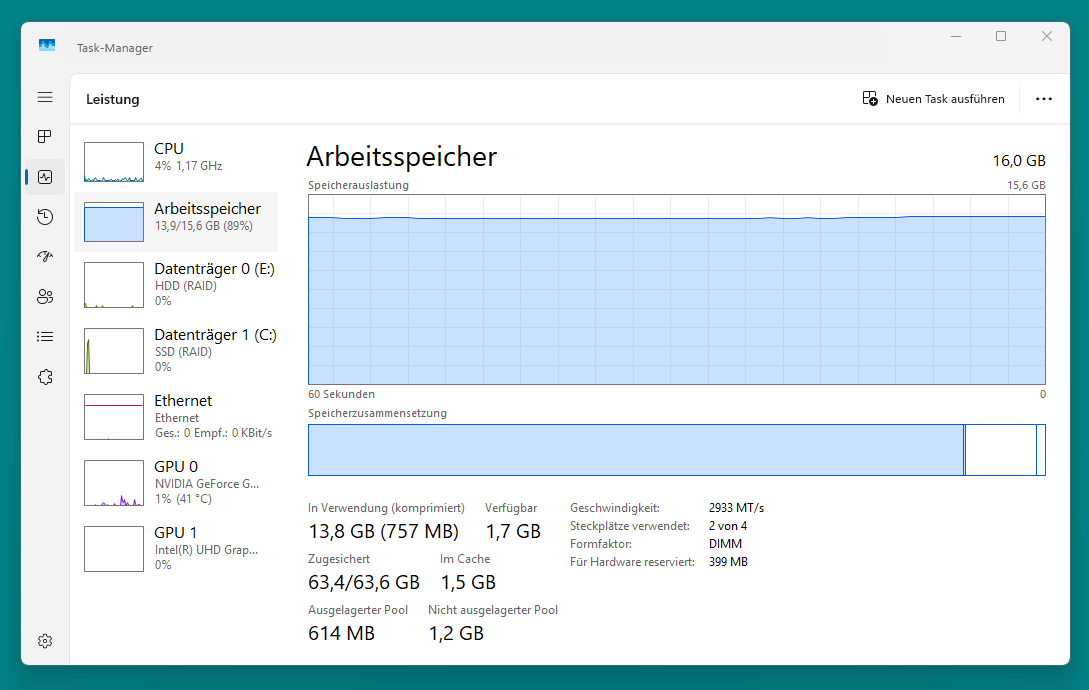Image resolution: width=1089 pixels, height=690 pixels.
Task: Select Arbeitsspeicher in the performance list
Action: [x=176, y=222]
